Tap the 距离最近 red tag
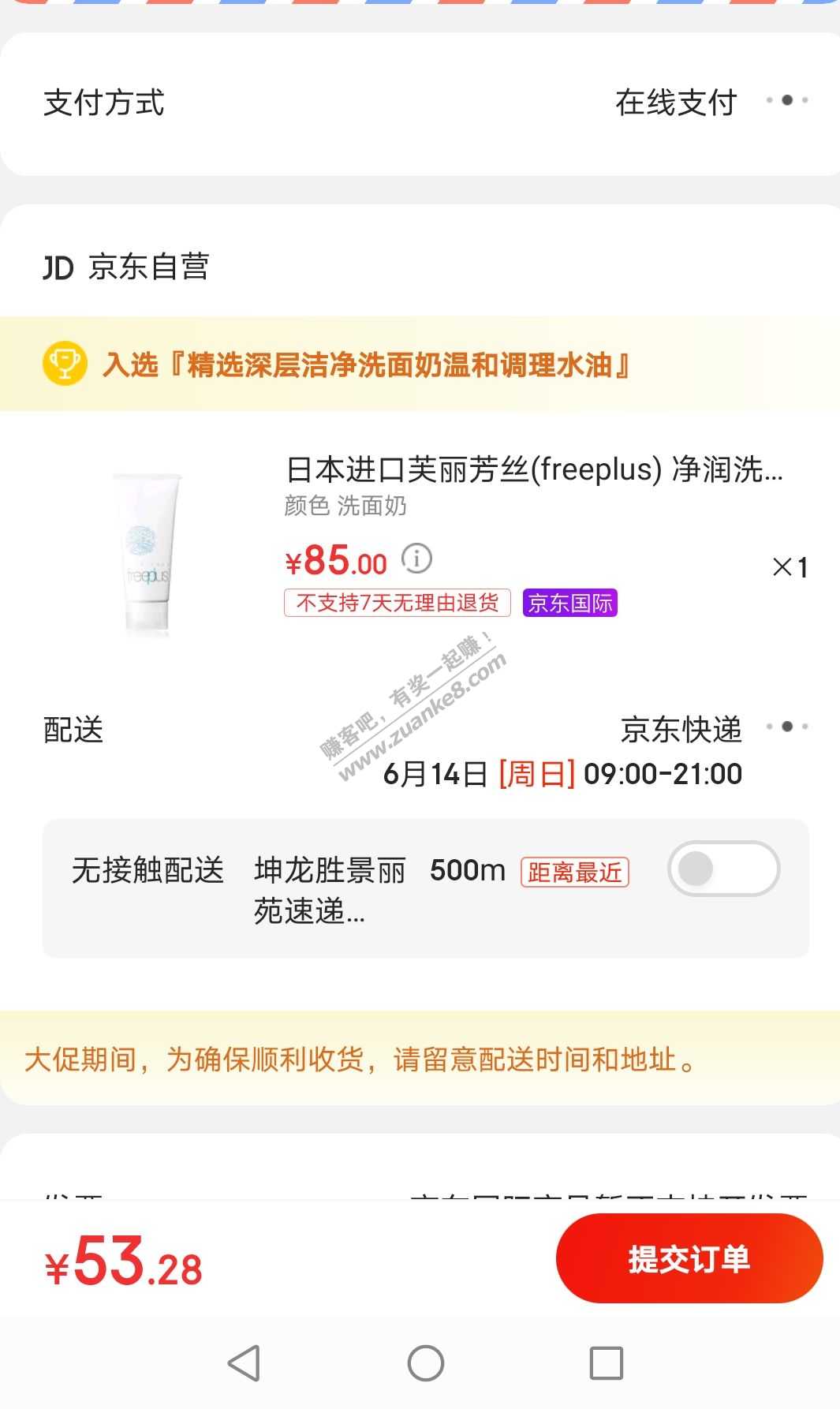840x1409 pixels. pyautogui.click(x=574, y=872)
